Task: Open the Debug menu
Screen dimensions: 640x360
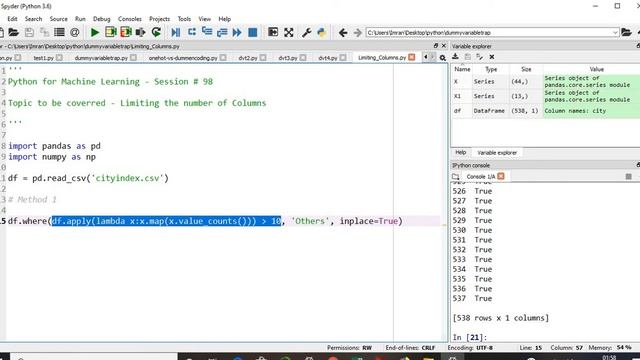Action: point(102,19)
